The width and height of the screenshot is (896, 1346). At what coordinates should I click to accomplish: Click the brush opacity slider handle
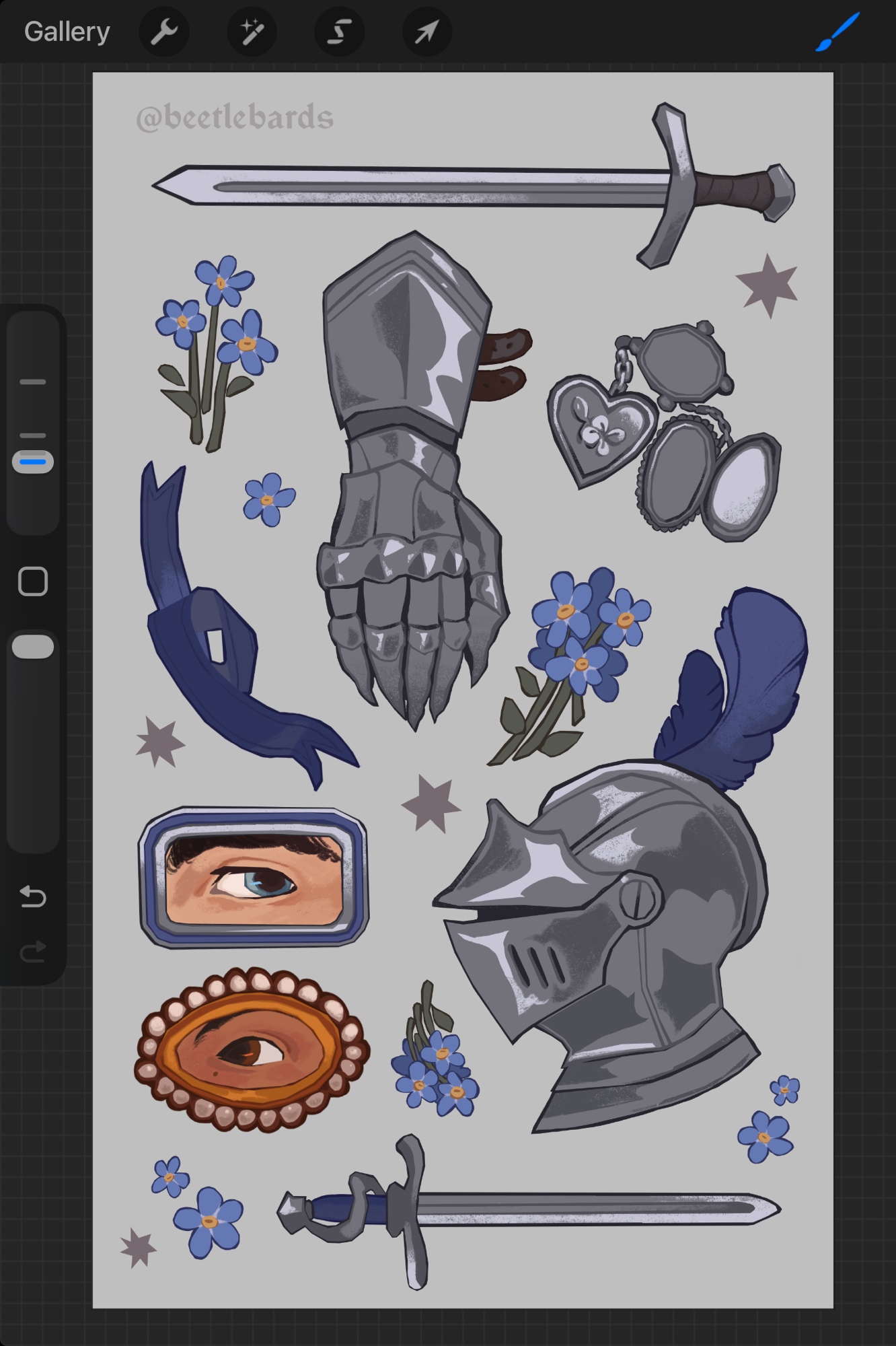(x=33, y=646)
